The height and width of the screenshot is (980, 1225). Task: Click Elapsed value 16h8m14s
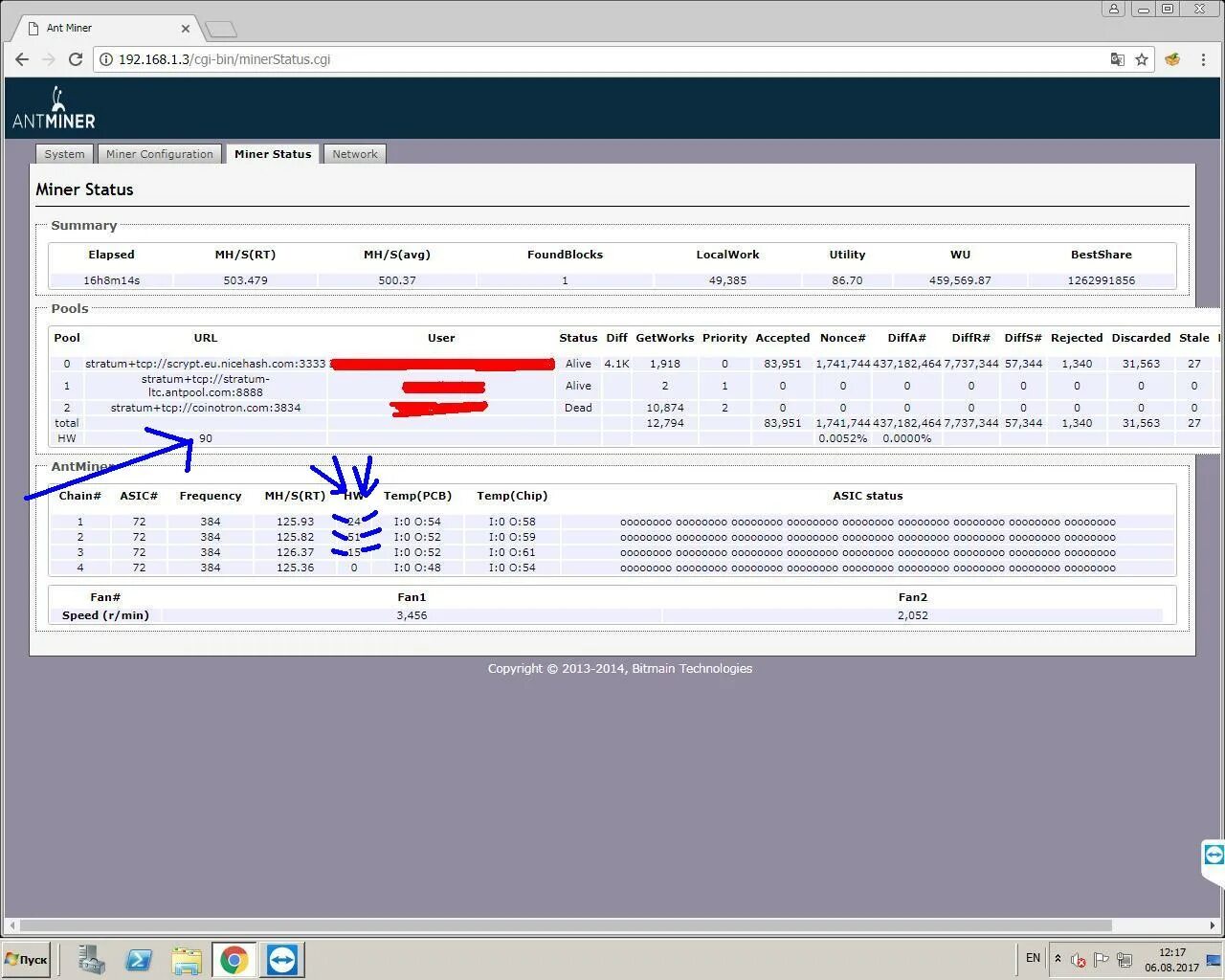(111, 280)
